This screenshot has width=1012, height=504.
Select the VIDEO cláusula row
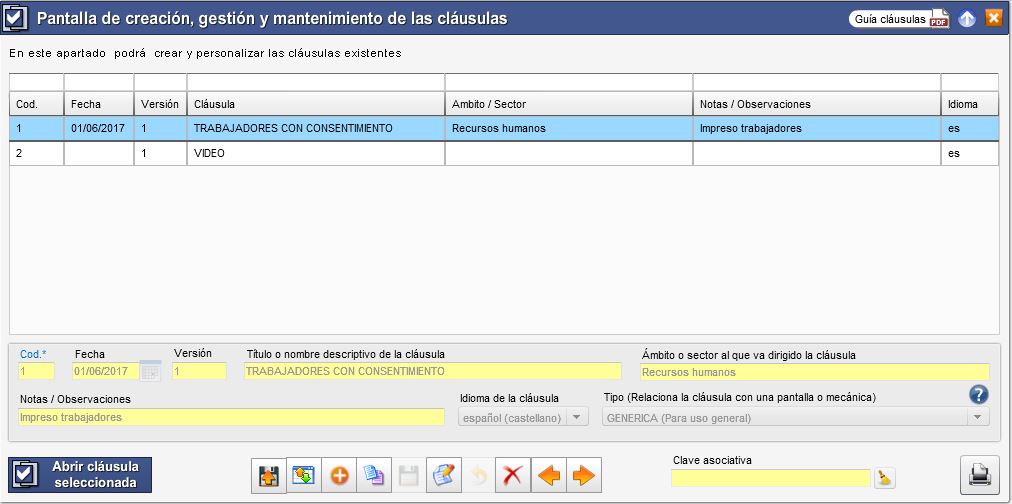coord(504,154)
